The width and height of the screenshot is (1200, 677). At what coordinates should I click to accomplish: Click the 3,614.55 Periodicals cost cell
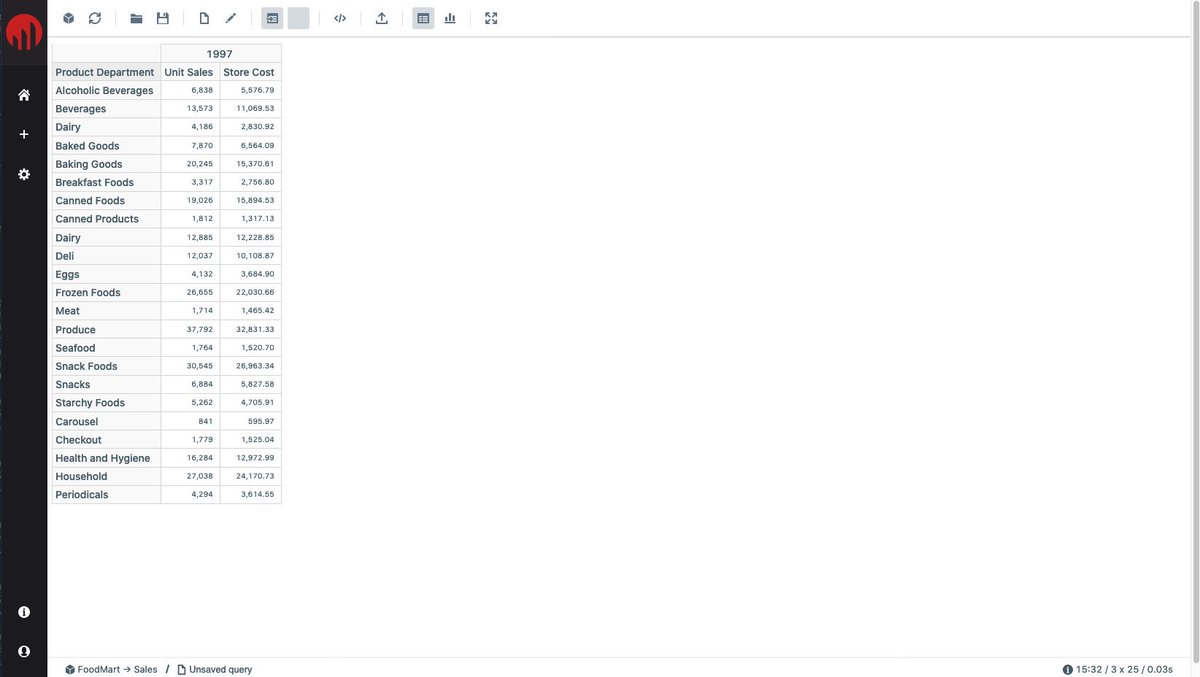coord(250,495)
